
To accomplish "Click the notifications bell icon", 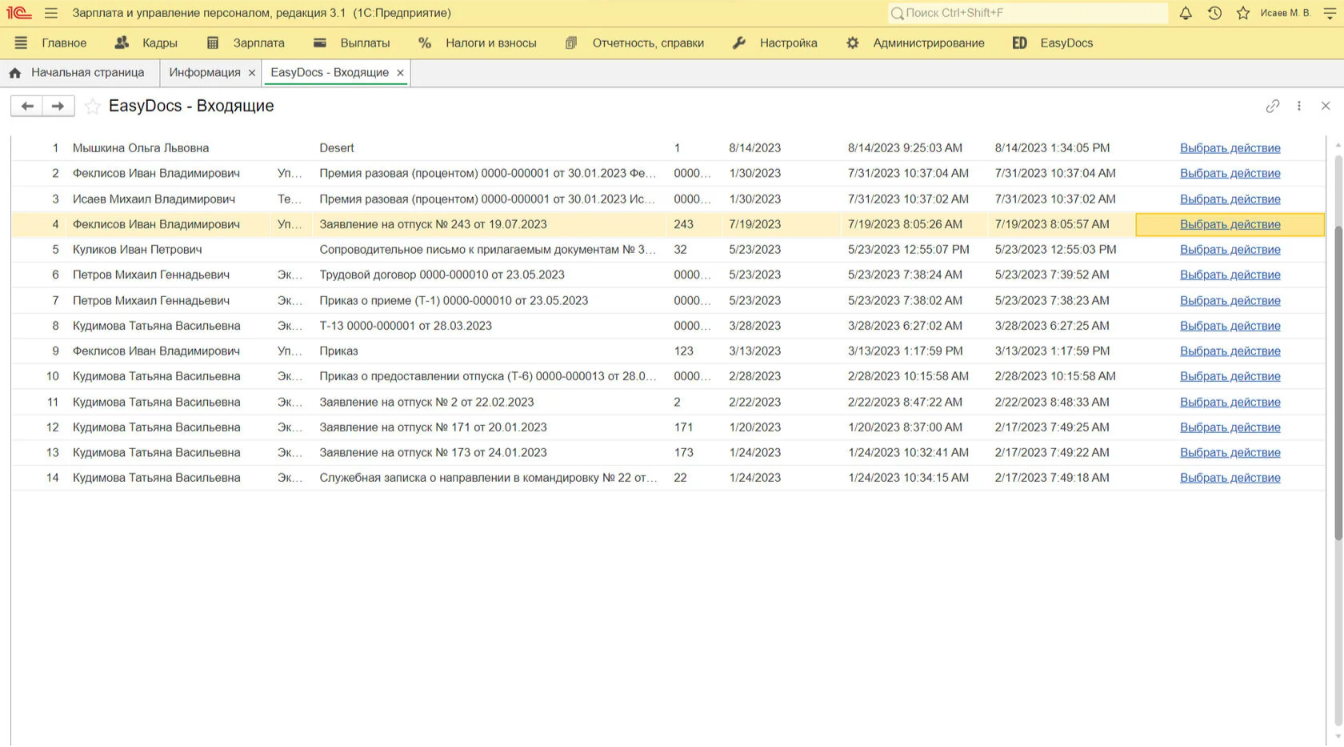I will 1186,13.
